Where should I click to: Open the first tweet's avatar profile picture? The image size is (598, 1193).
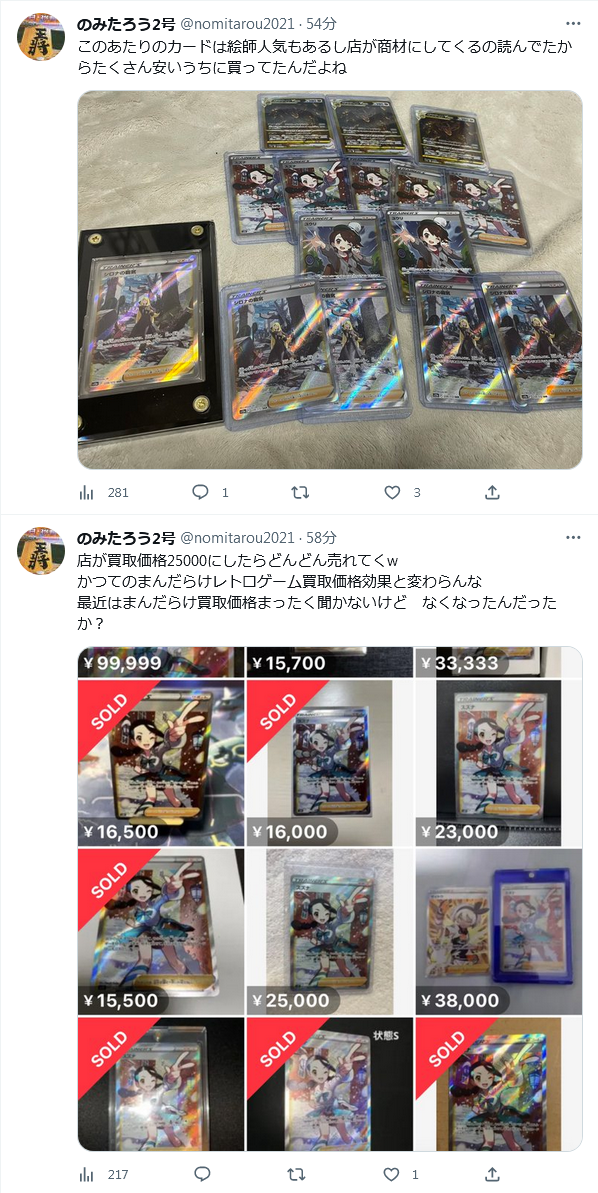click(x=41, y=37)
